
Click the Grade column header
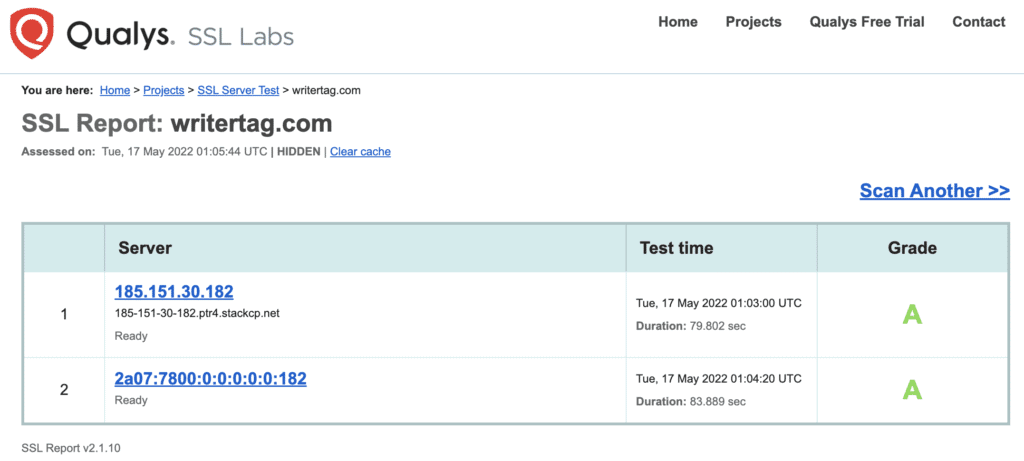[x=912, y=248]
